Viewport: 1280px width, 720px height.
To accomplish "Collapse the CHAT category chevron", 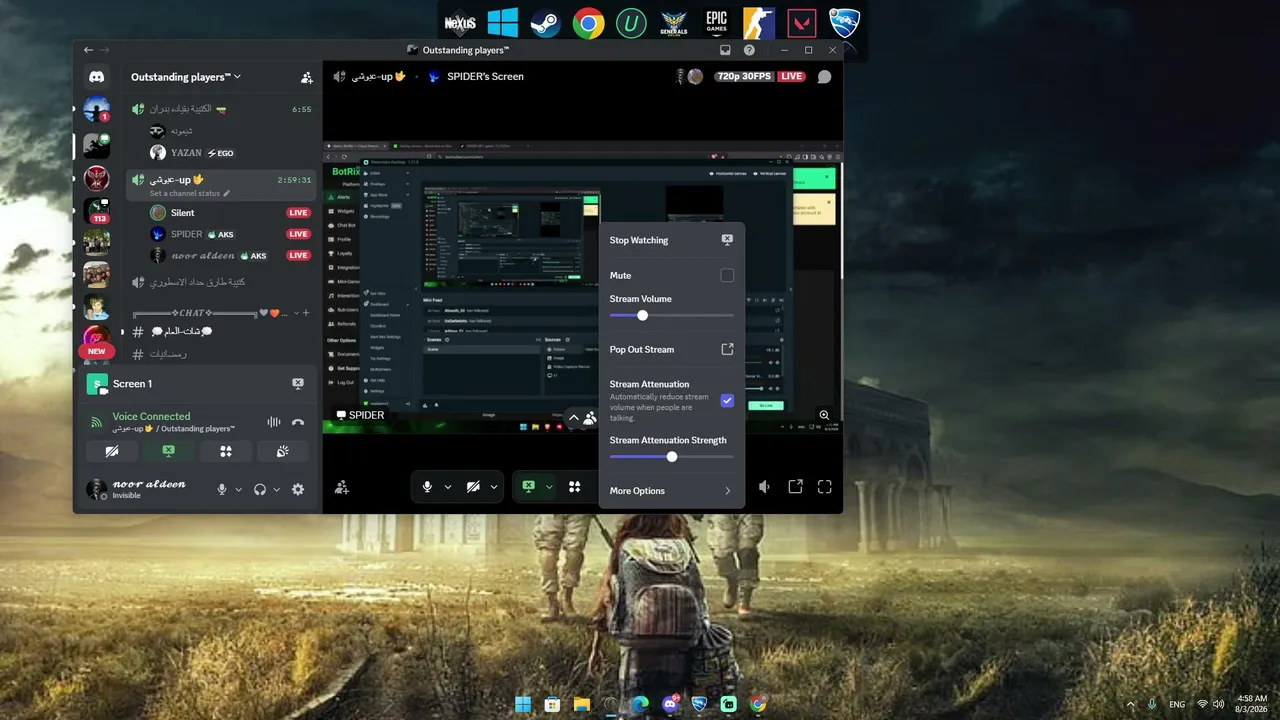I will coord(296,313).
